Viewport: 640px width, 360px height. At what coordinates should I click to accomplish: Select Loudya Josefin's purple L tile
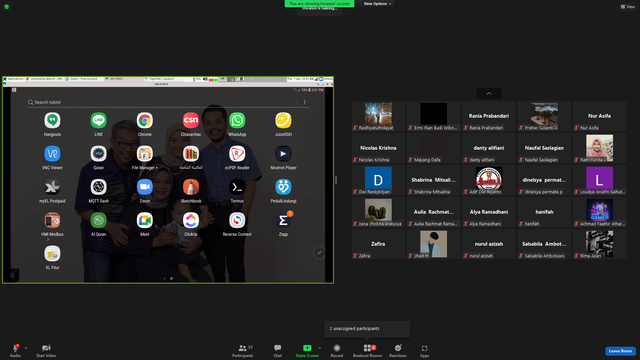(599, 180)
